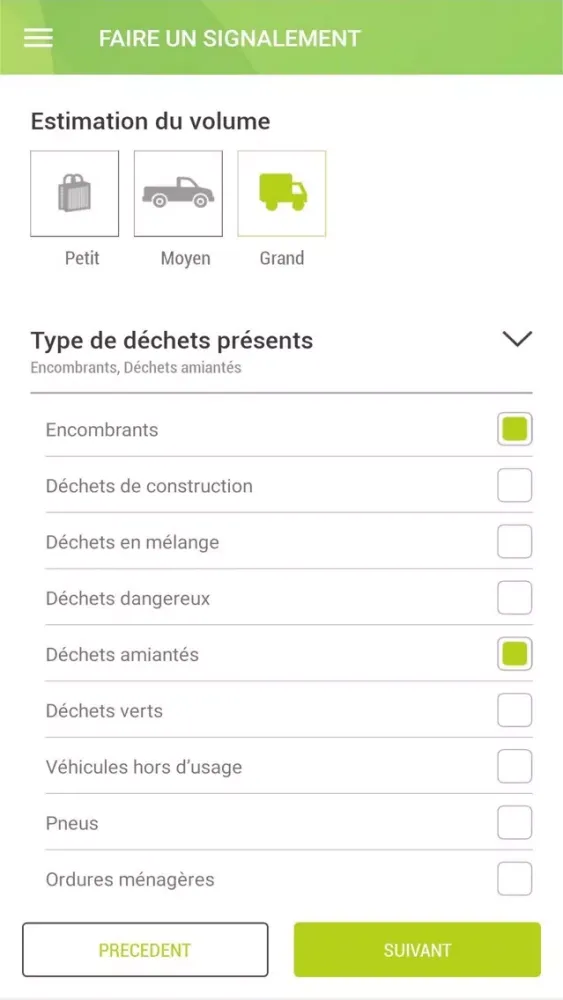Enable the Ordures ménagères checkbox
Screen dimensions: 563x1000
515,878
